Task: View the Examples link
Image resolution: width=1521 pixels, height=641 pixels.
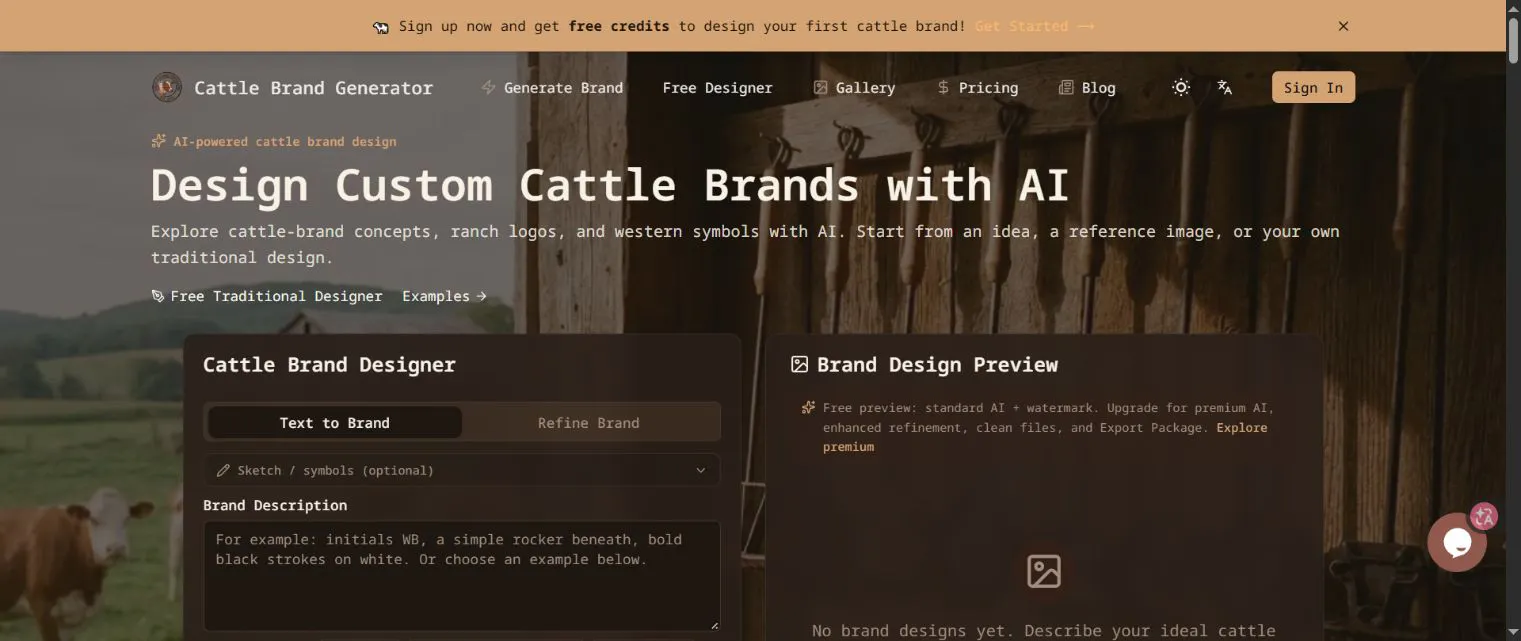Action: tap(444, 296)
